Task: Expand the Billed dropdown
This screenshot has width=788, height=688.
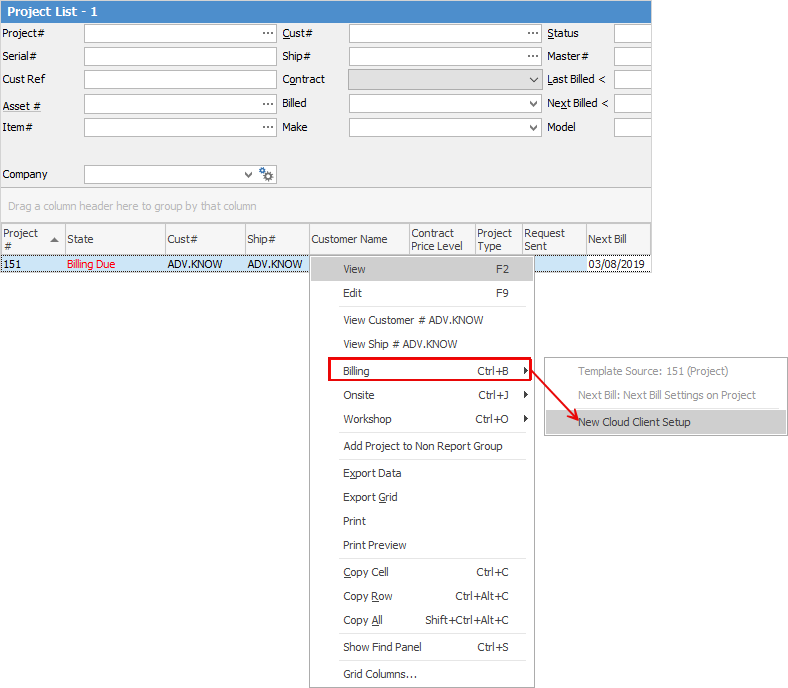Action: click(533, 104)
